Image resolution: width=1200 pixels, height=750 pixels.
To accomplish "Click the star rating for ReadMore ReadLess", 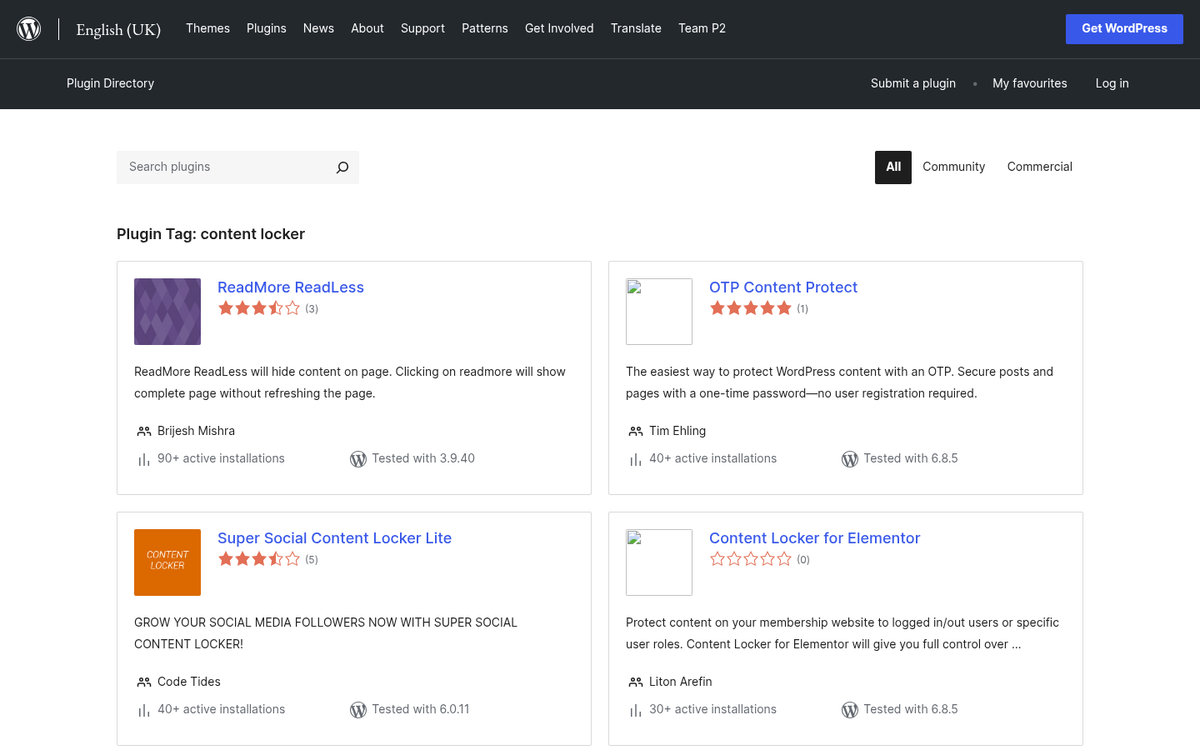I will point(259,309).
